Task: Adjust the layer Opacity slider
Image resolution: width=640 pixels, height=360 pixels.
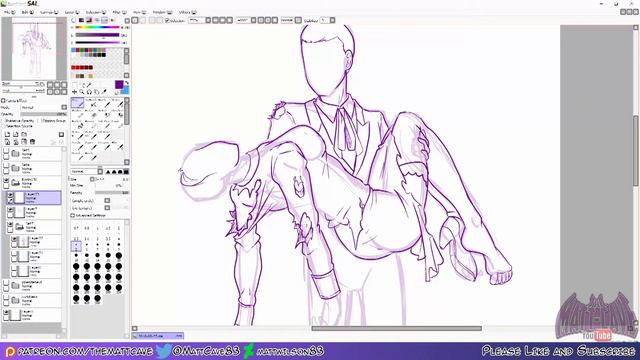Action: 44,114
